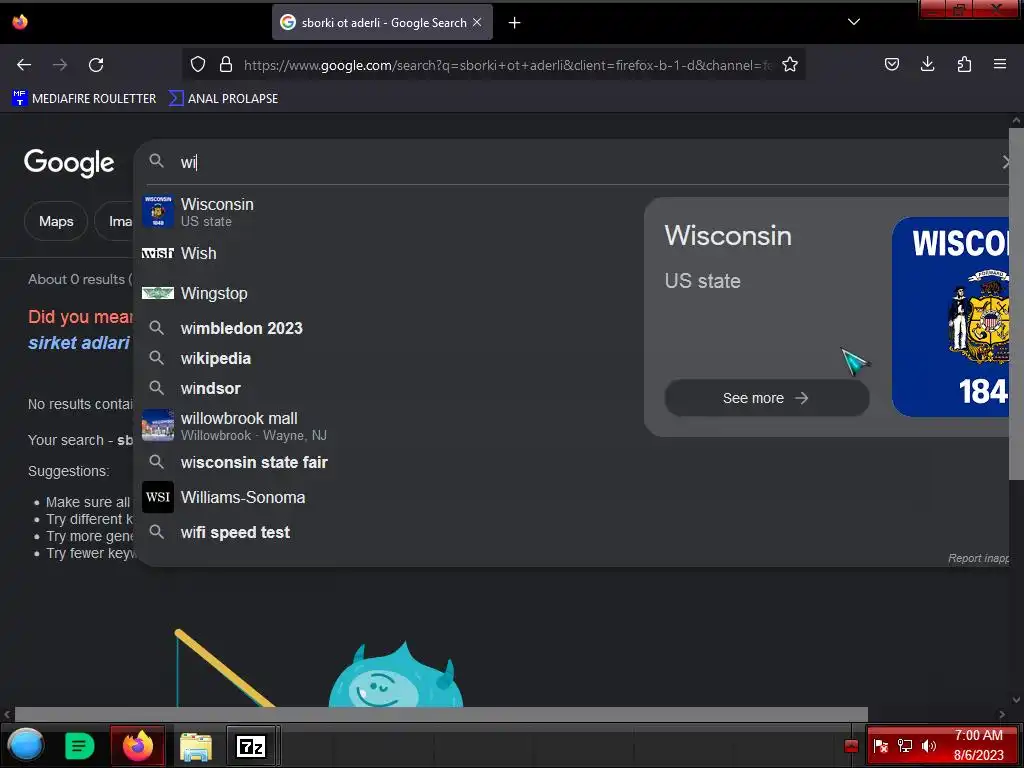
Task: Click the WSI Williams-Sonoma logo icon
Action: (x=158, y=497)
